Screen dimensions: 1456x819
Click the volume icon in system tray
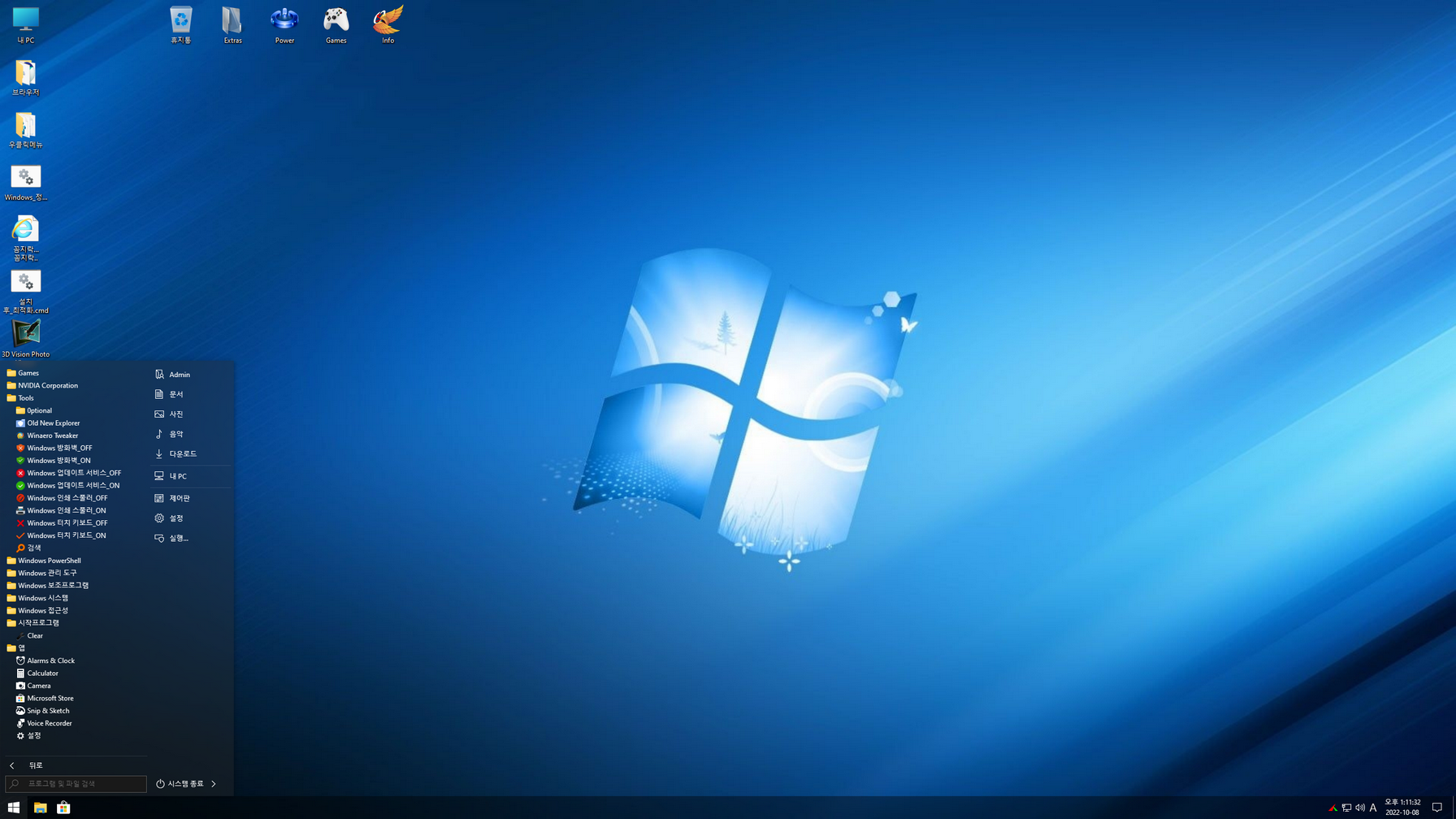coord(1360,808)
